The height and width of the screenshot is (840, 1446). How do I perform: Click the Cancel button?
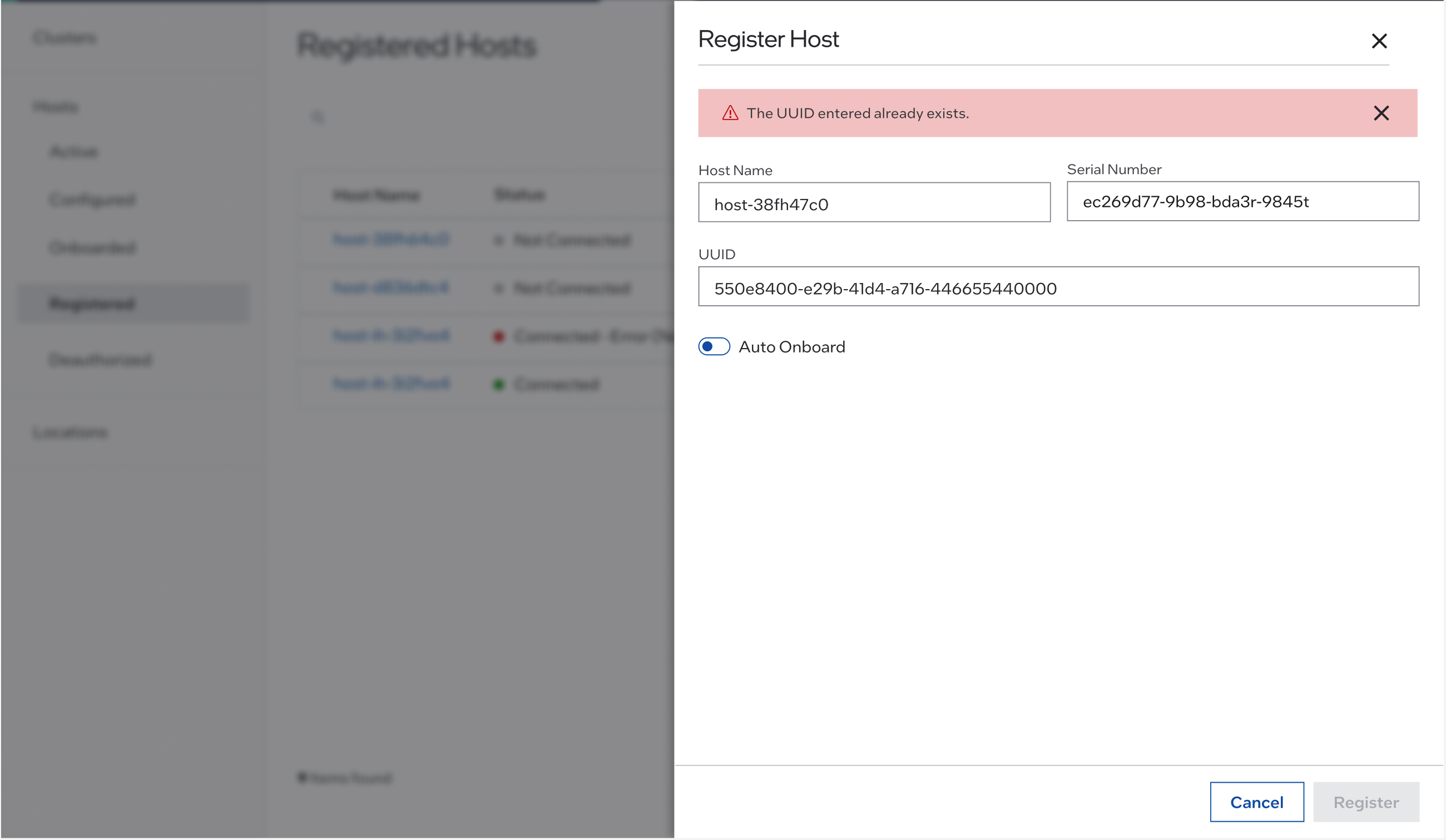[x=1257, y=802]
